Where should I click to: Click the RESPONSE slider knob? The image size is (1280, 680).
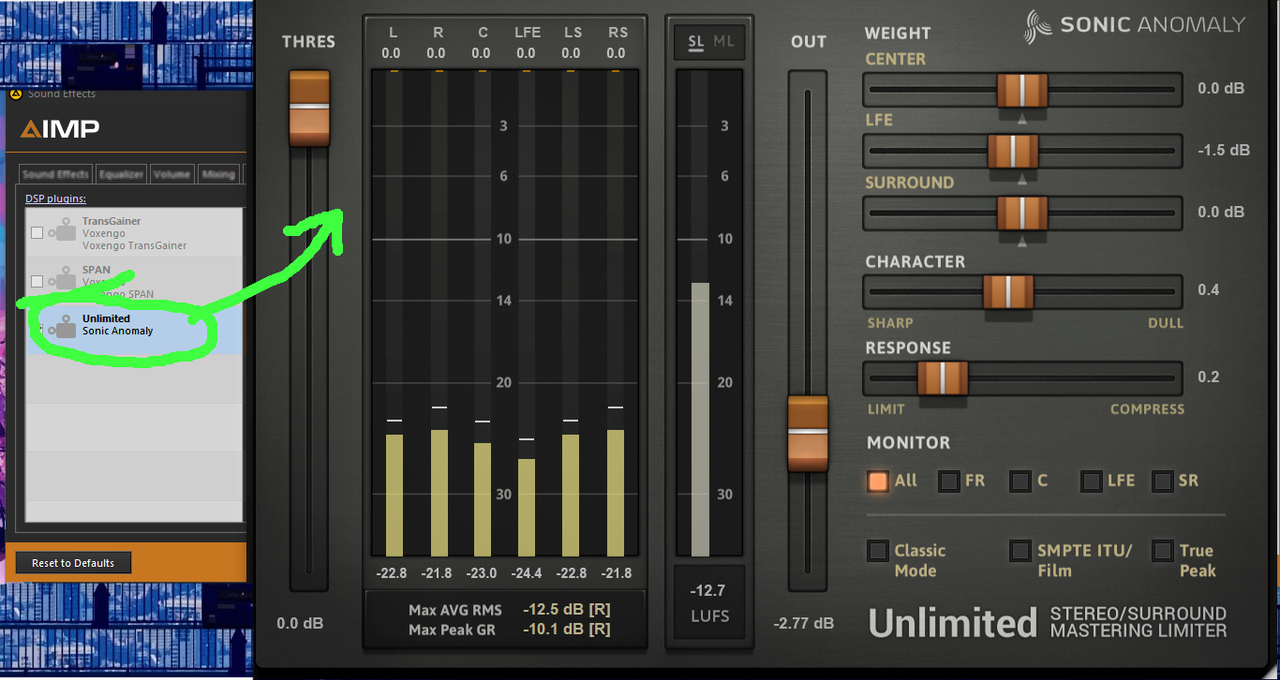pyautogui.click(x=942, y=378)
